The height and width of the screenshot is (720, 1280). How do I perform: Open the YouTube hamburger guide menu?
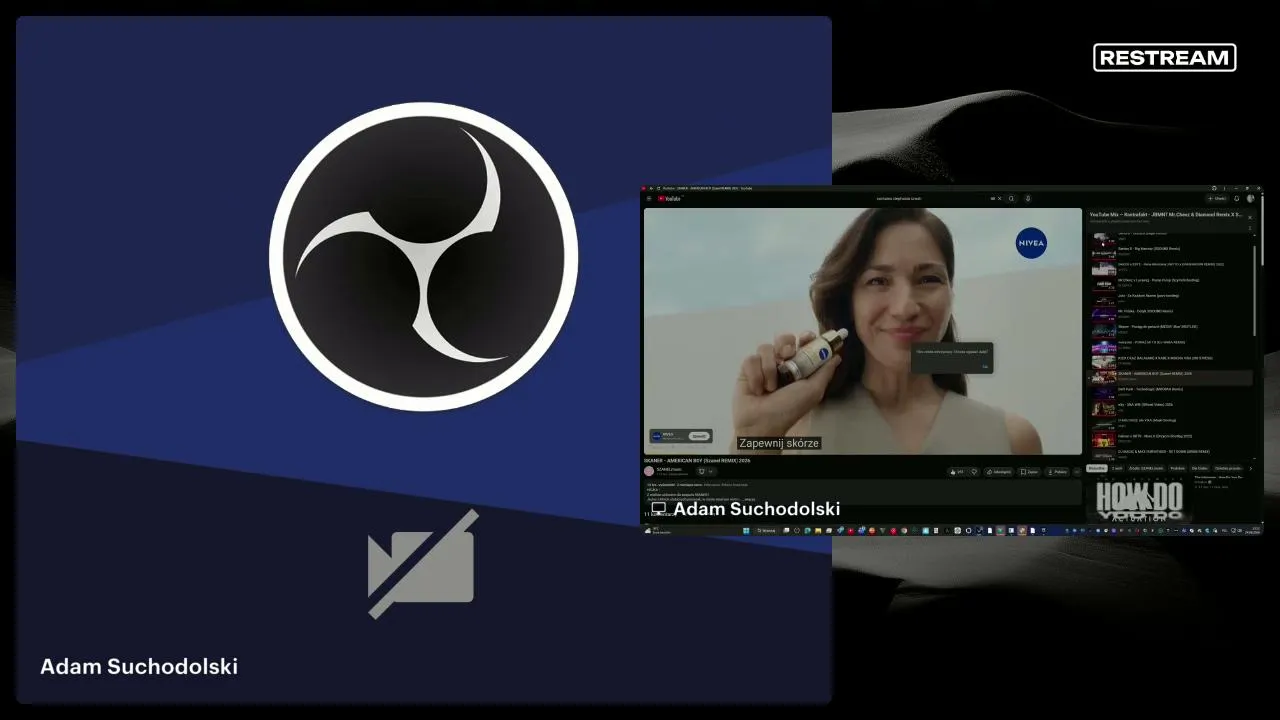pyautogui.click(x=650, y=198)
